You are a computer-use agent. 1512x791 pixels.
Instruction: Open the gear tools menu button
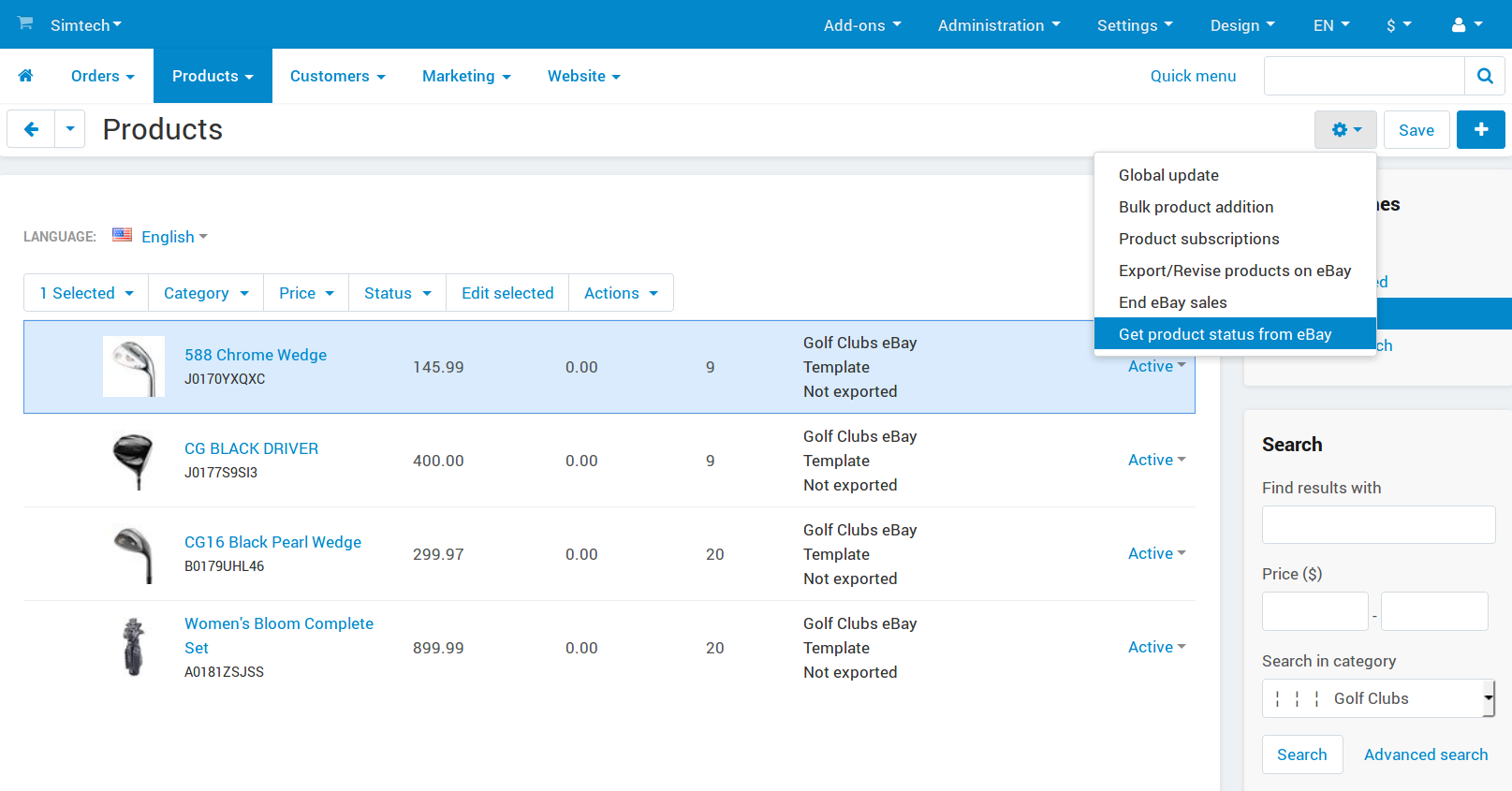(x=1345, y=130)
